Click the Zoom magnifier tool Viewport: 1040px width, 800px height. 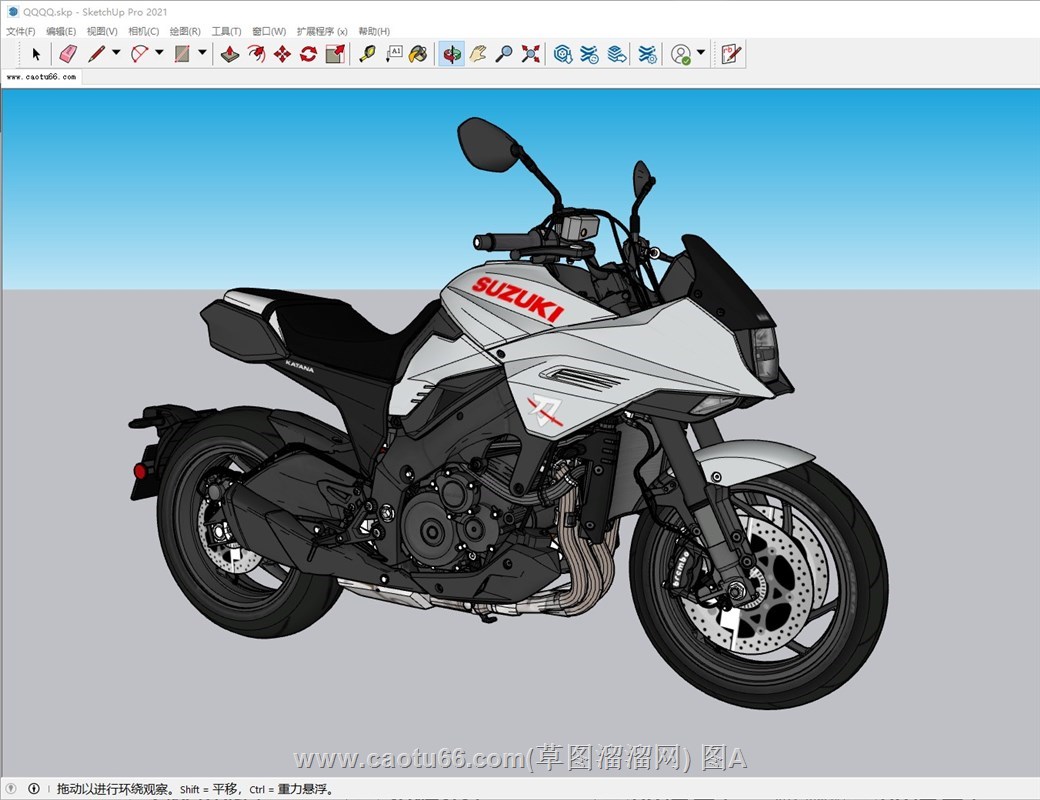tap(505, 54)
